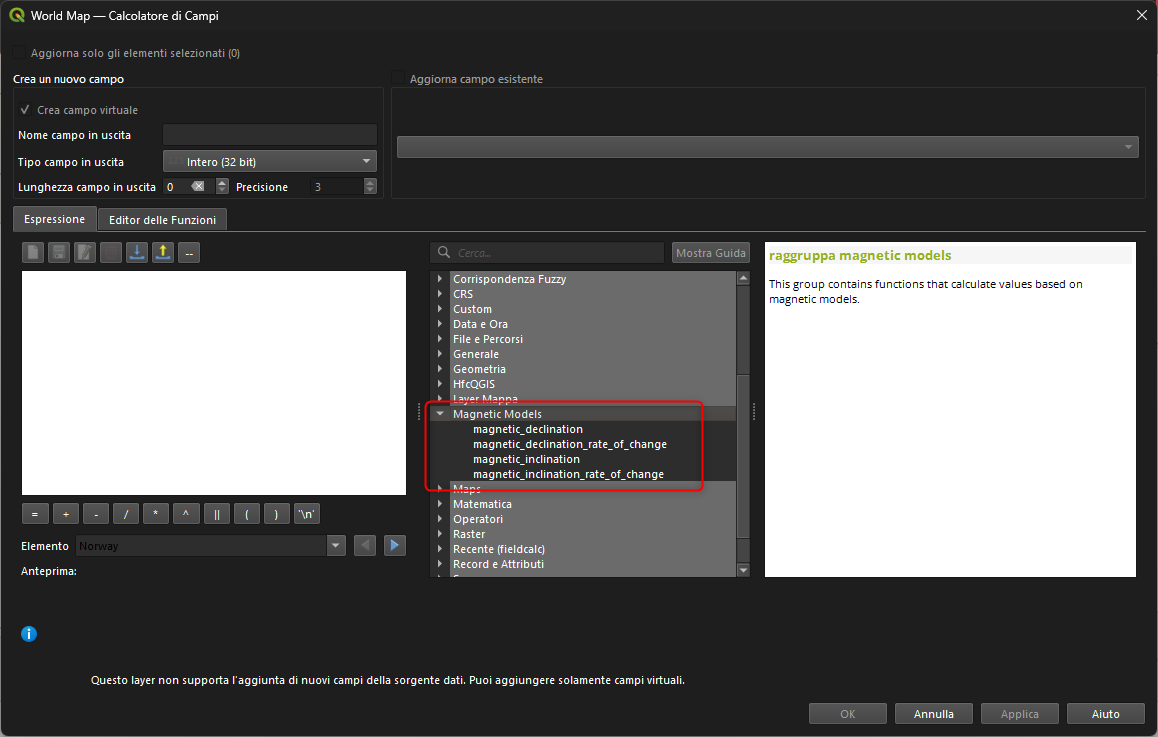Open 'Tipo campo in uscita' dropdown
This screenshot has width=1158, height=737.
(269, 161)
